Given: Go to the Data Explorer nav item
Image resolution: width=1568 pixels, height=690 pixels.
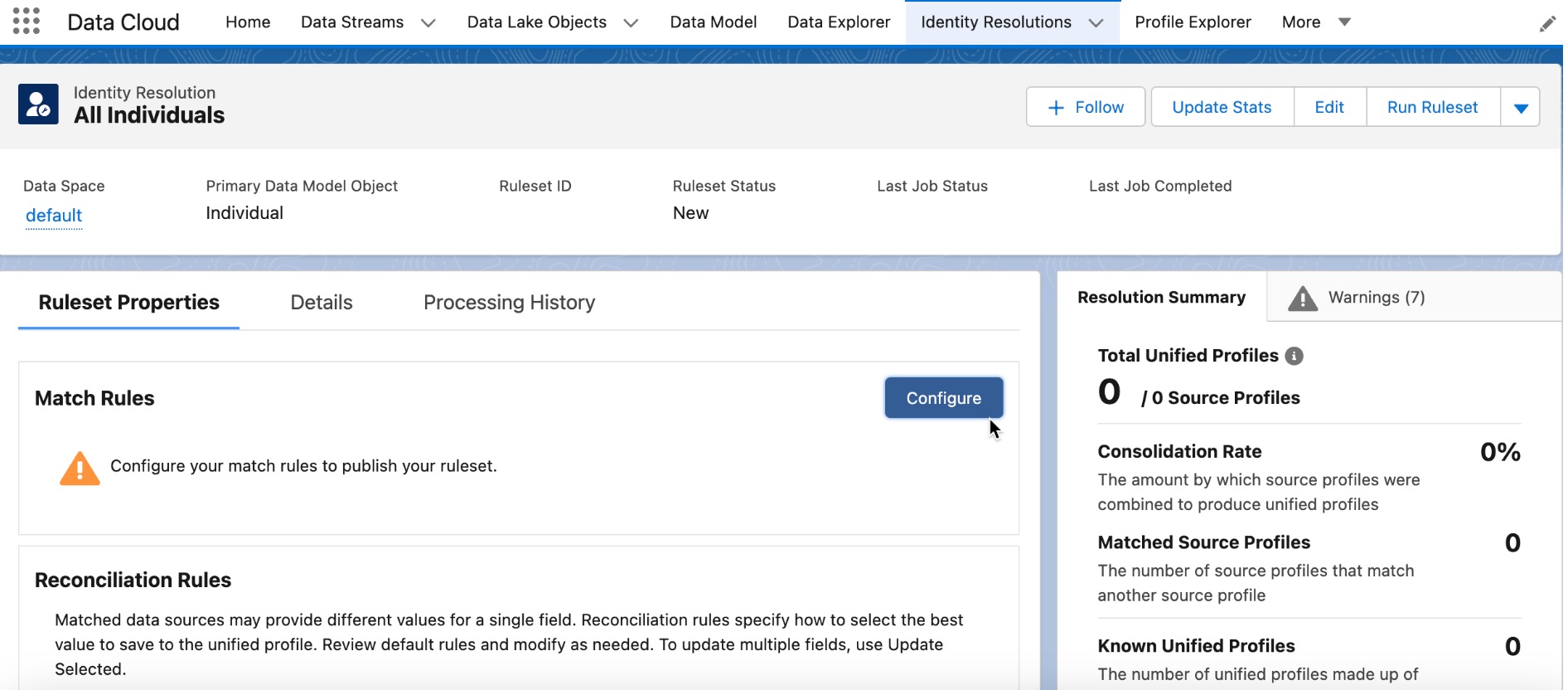Looking at the screenshot, I should pyautogui.click(x=839, y=22).
